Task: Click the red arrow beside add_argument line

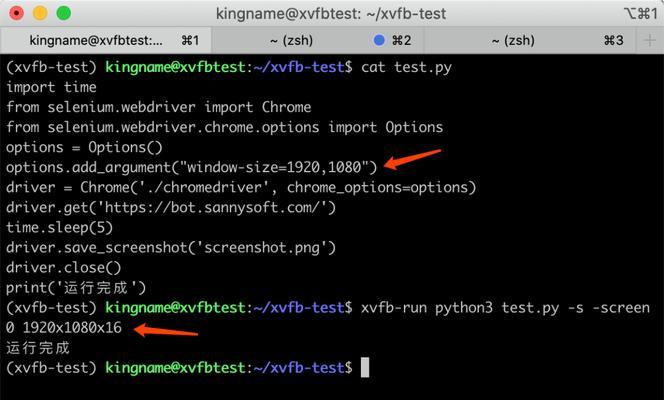Action: (x=412, y=159)
